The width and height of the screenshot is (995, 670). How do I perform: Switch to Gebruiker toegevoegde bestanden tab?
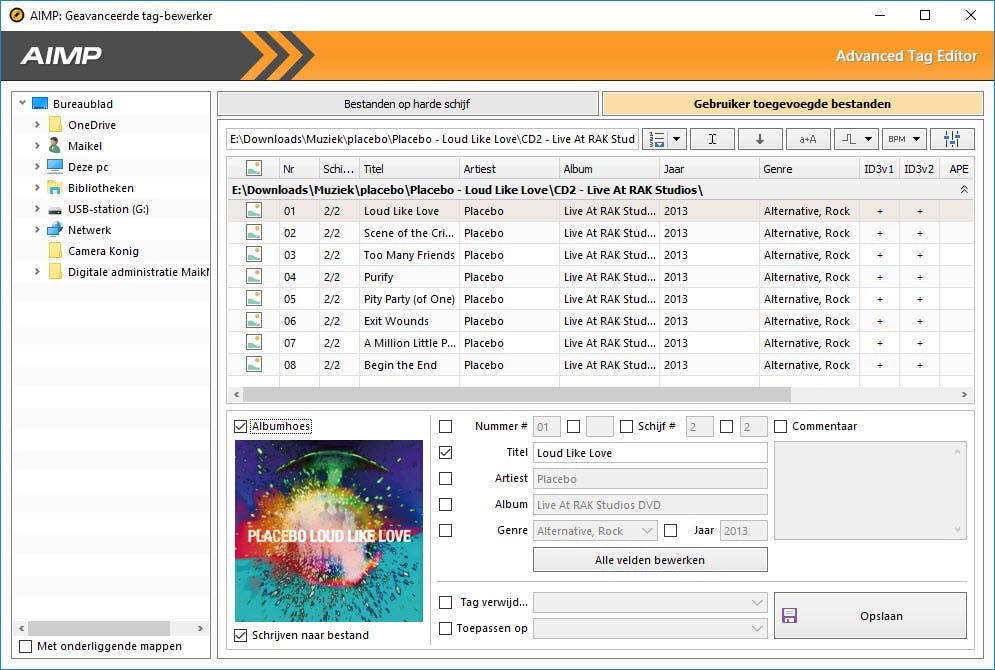pos(792,103)
